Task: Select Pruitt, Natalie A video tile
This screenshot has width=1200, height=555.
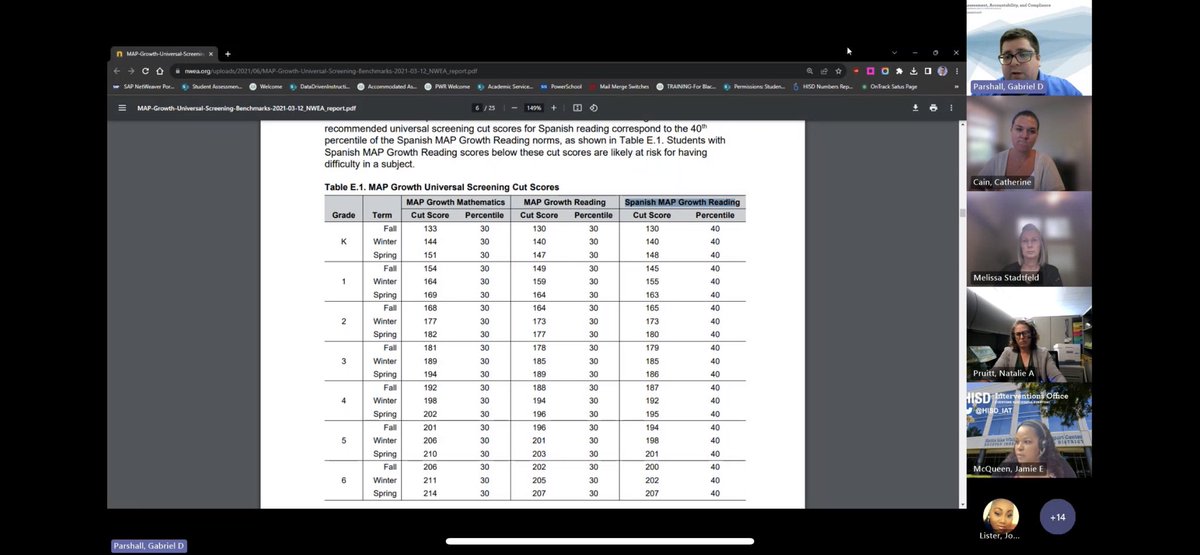Action: [x=1029, y=334]
